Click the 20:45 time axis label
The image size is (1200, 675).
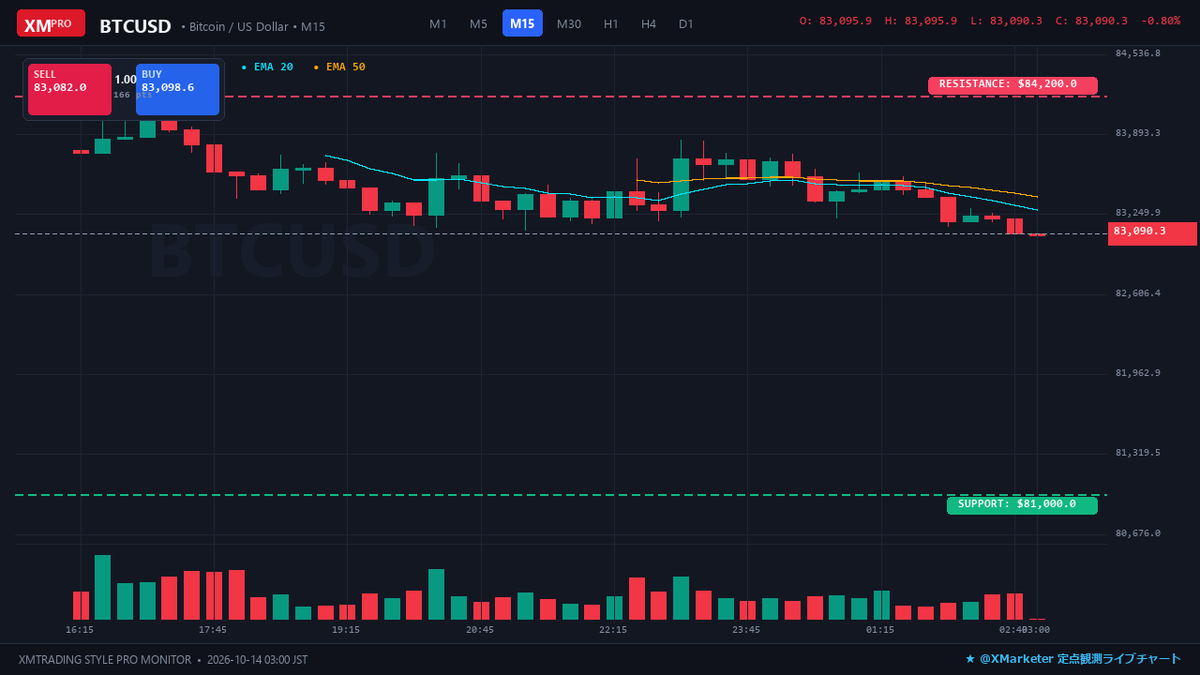pos(480,630)
